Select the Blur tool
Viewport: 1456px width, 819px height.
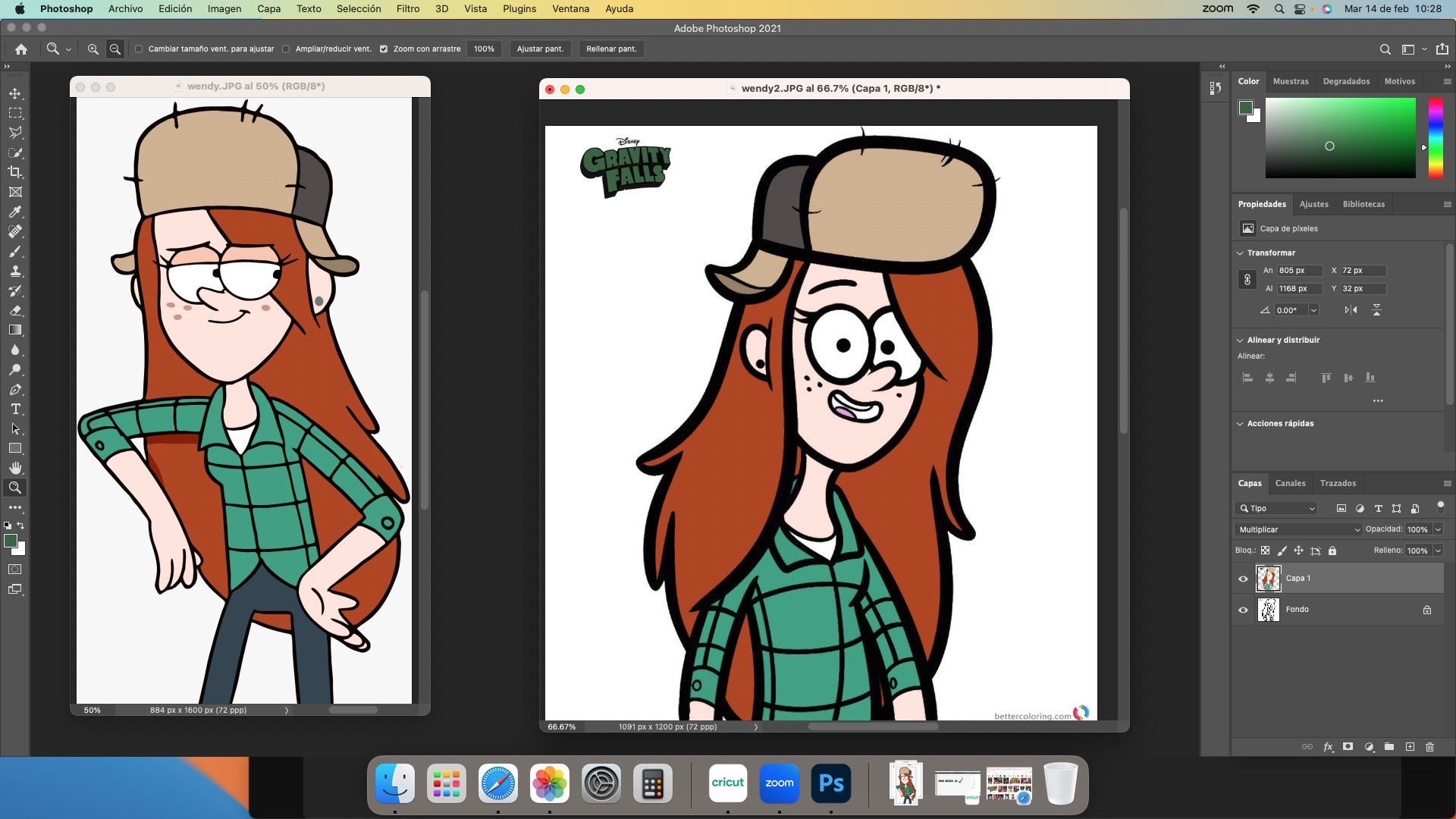click(x=15, y=350)
